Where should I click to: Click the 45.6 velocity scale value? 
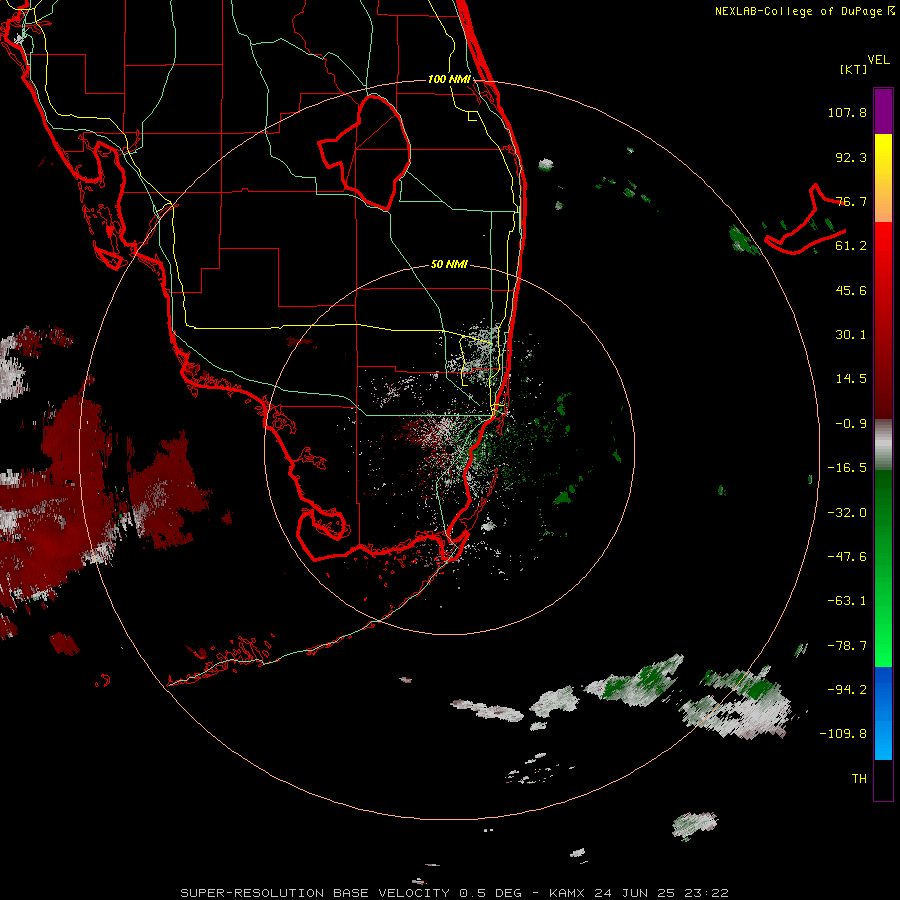pos(851,290)
